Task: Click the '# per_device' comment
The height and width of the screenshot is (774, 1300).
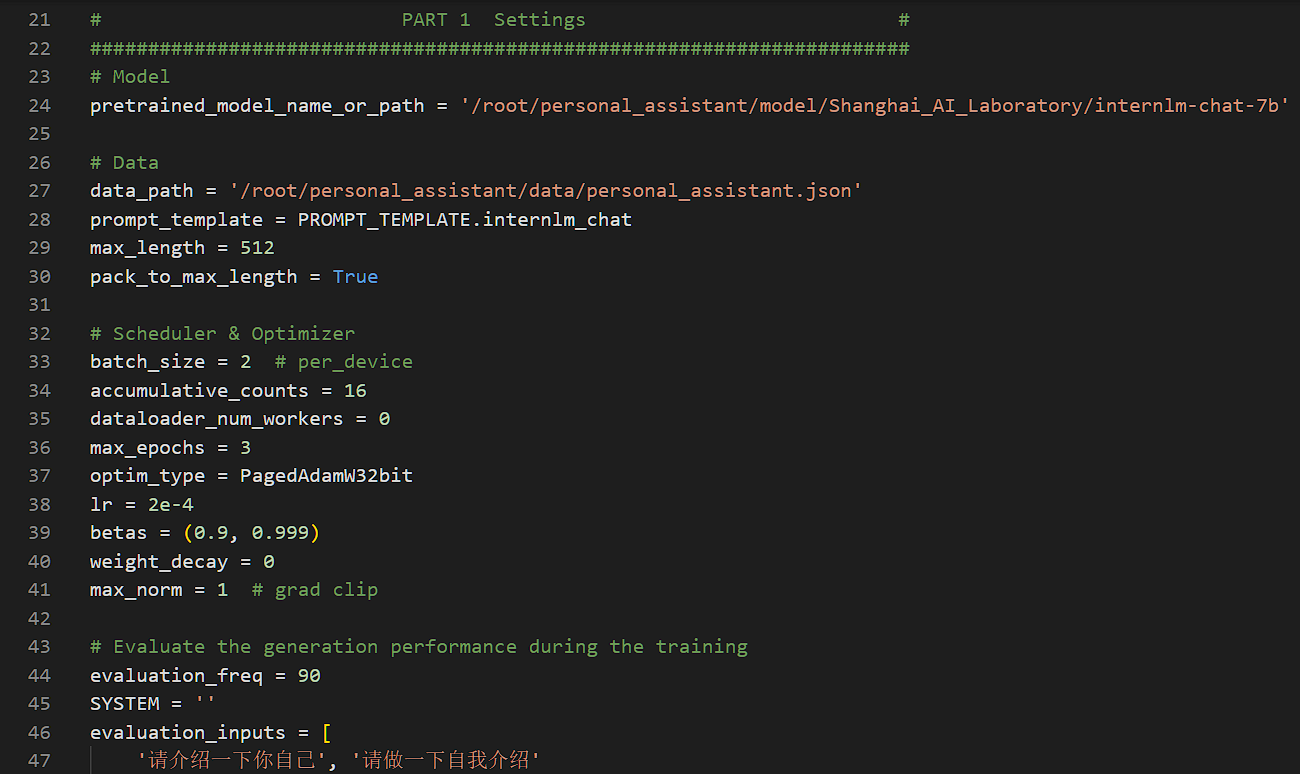Action: [x=343, y=362]
